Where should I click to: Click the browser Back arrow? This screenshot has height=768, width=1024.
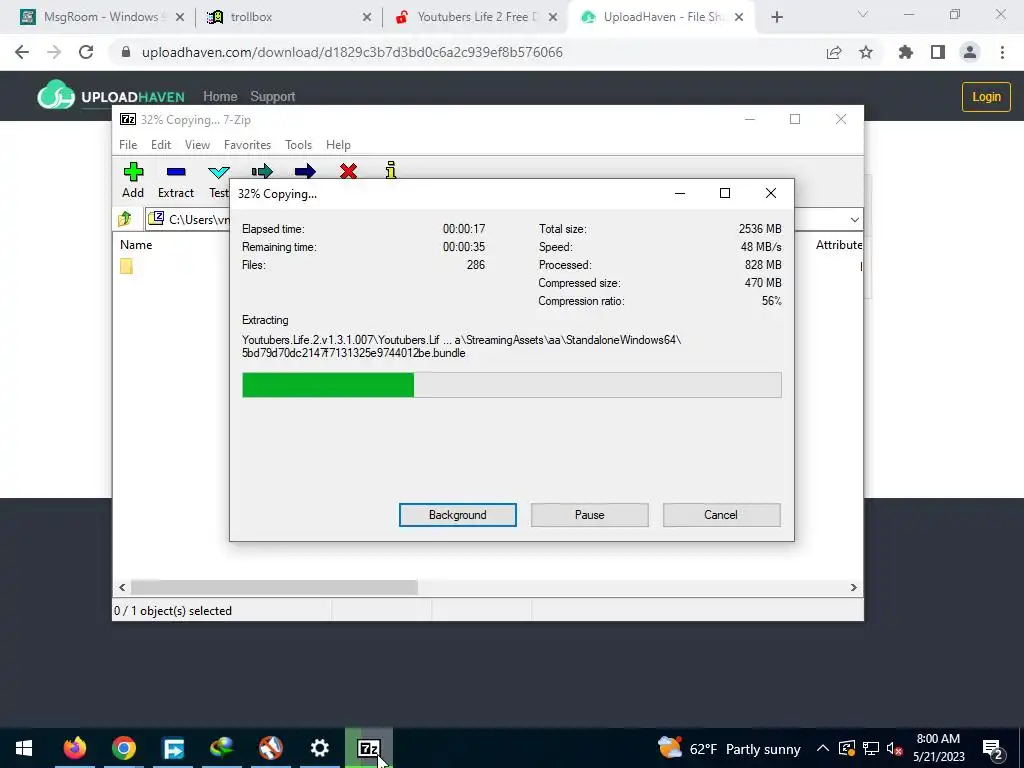pos(22,52)
